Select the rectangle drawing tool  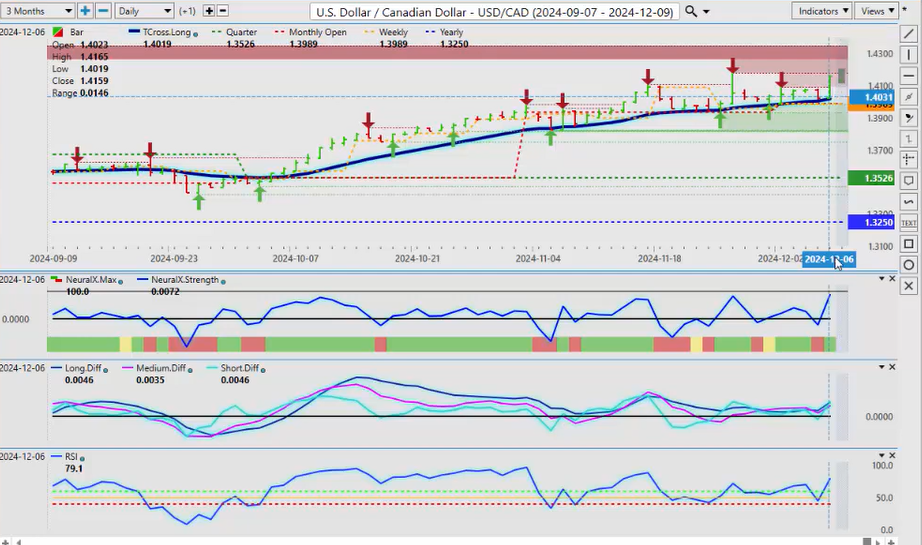click(908, 244)
